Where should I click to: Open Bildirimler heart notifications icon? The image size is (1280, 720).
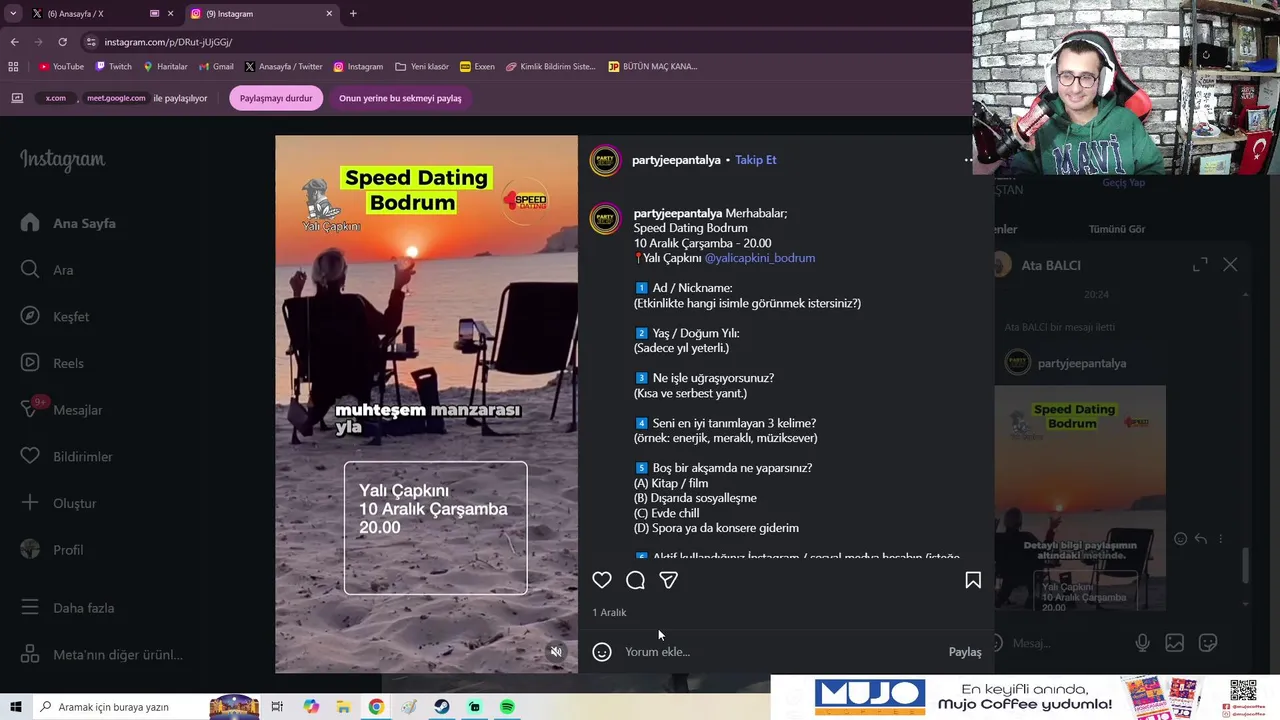pyautogui.click(x=30, y=456)
